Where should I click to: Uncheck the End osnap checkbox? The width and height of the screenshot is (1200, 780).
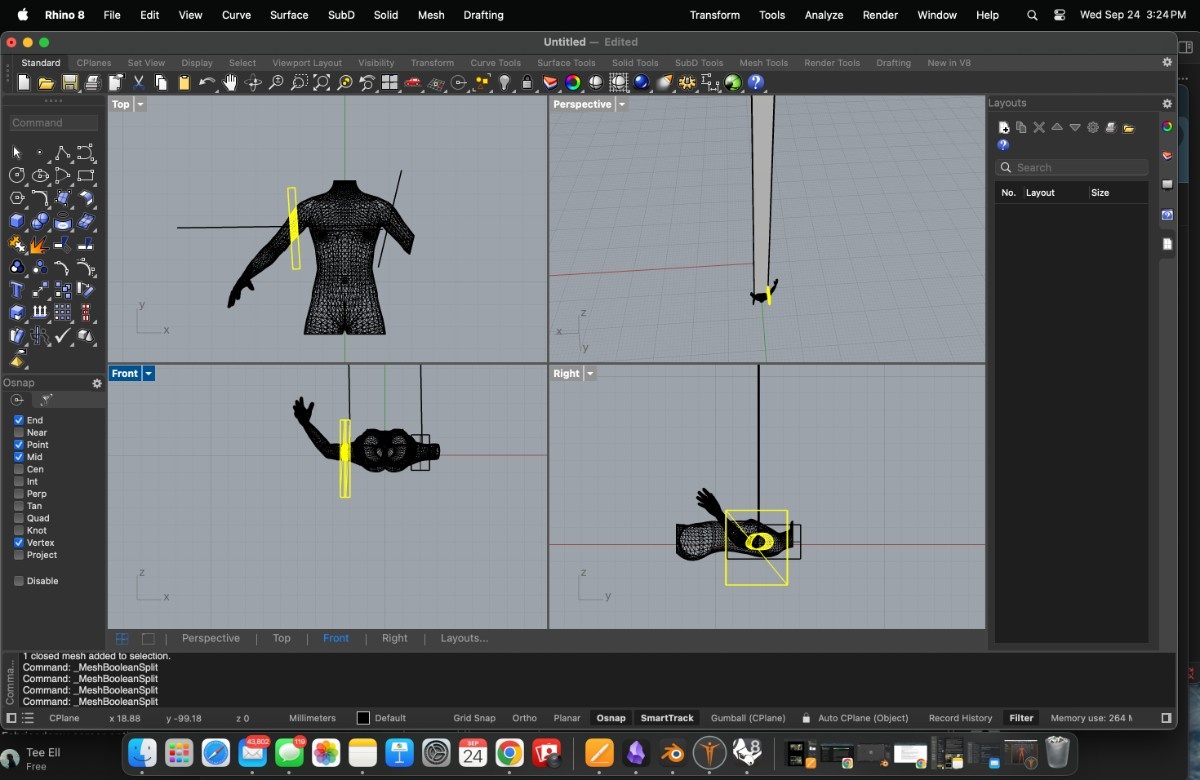click(x=19, y=420)
